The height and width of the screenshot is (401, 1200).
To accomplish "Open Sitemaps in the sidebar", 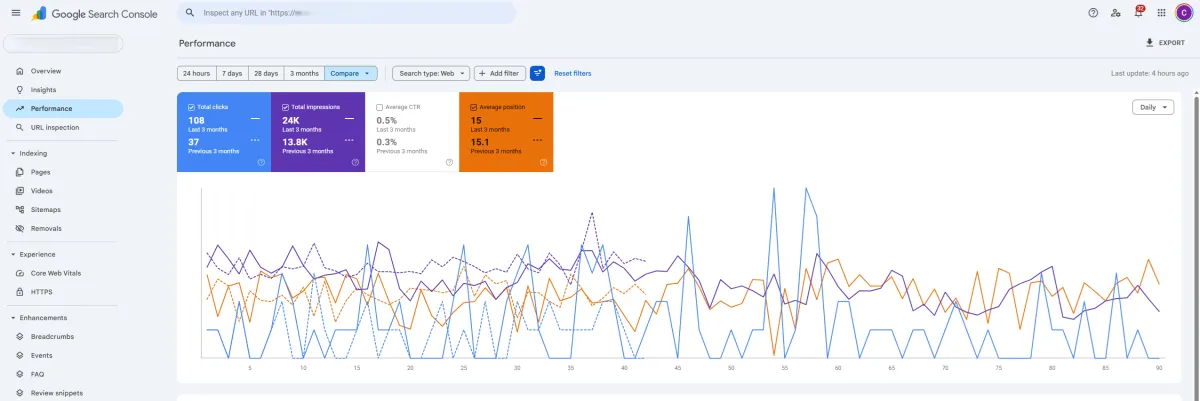I will [45, 210].
